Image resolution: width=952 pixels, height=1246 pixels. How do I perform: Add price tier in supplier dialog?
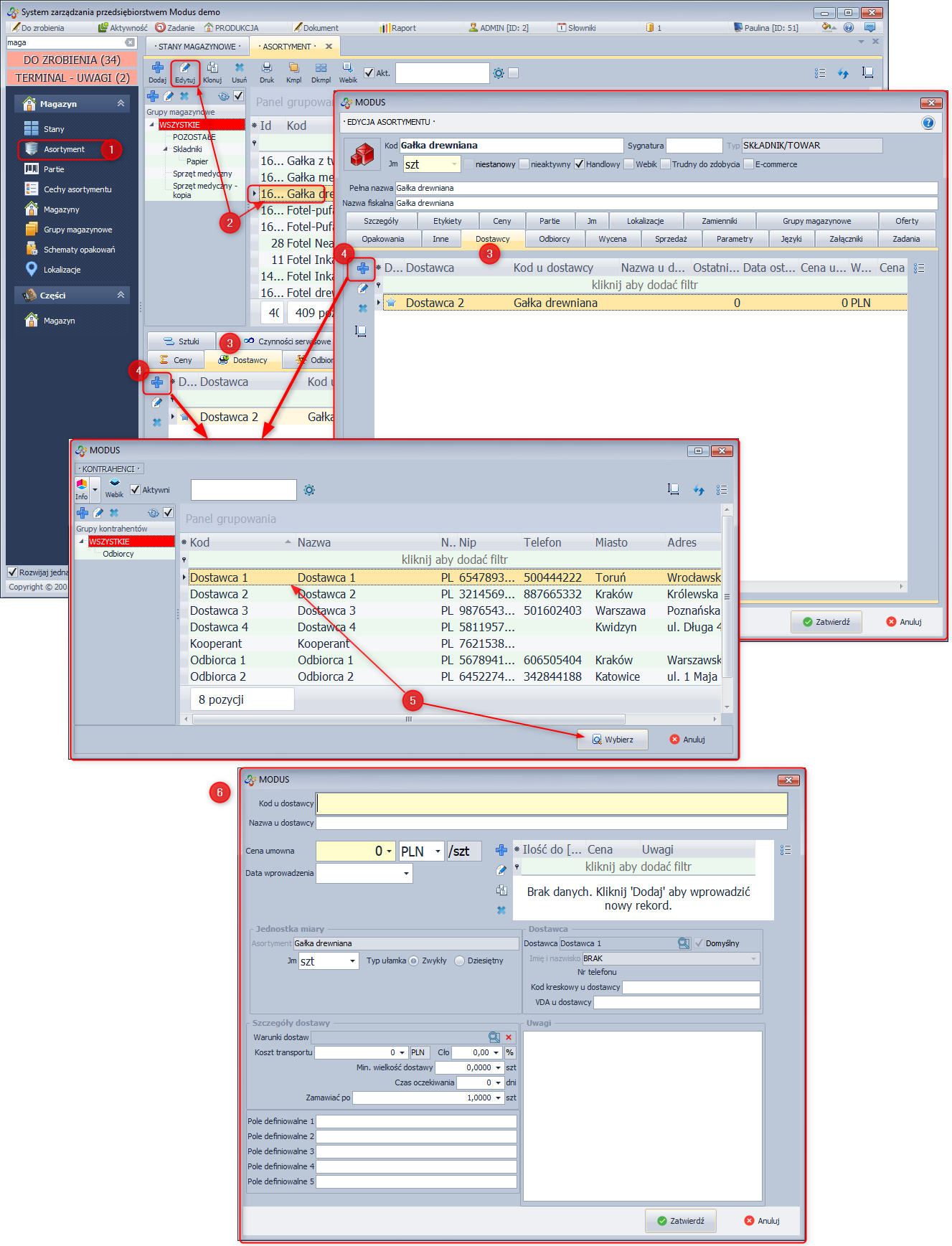coord(501,850)
